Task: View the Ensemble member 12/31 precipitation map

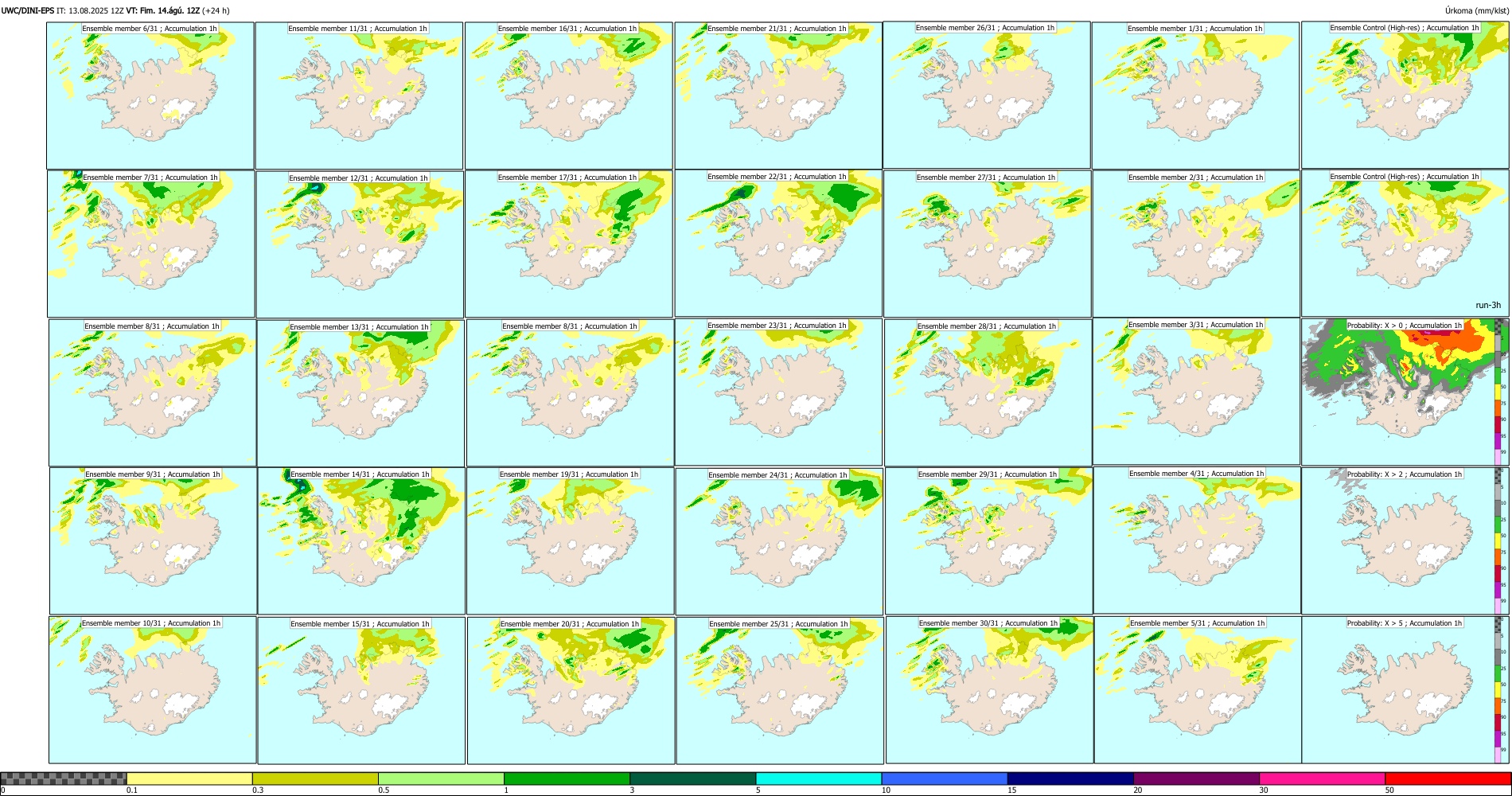Action: click(x=360, y=244)
